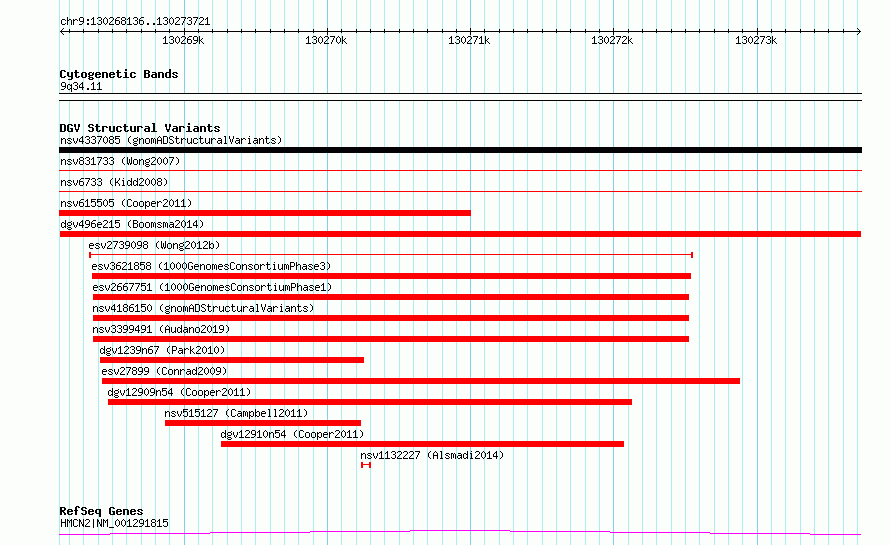The image size is (890, 545).
Task: Click the left arrow of the ruler
Action: 62,32
